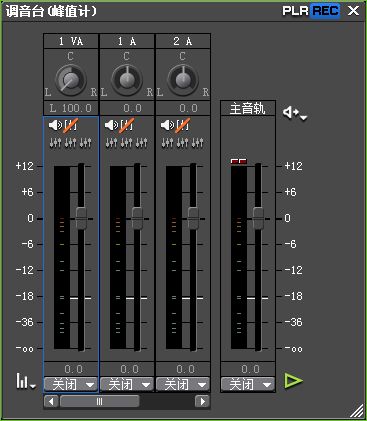367x421 pixels.
Task: Click first mini-fader icon on track 2 A
Action: click(x=167, y=143)
